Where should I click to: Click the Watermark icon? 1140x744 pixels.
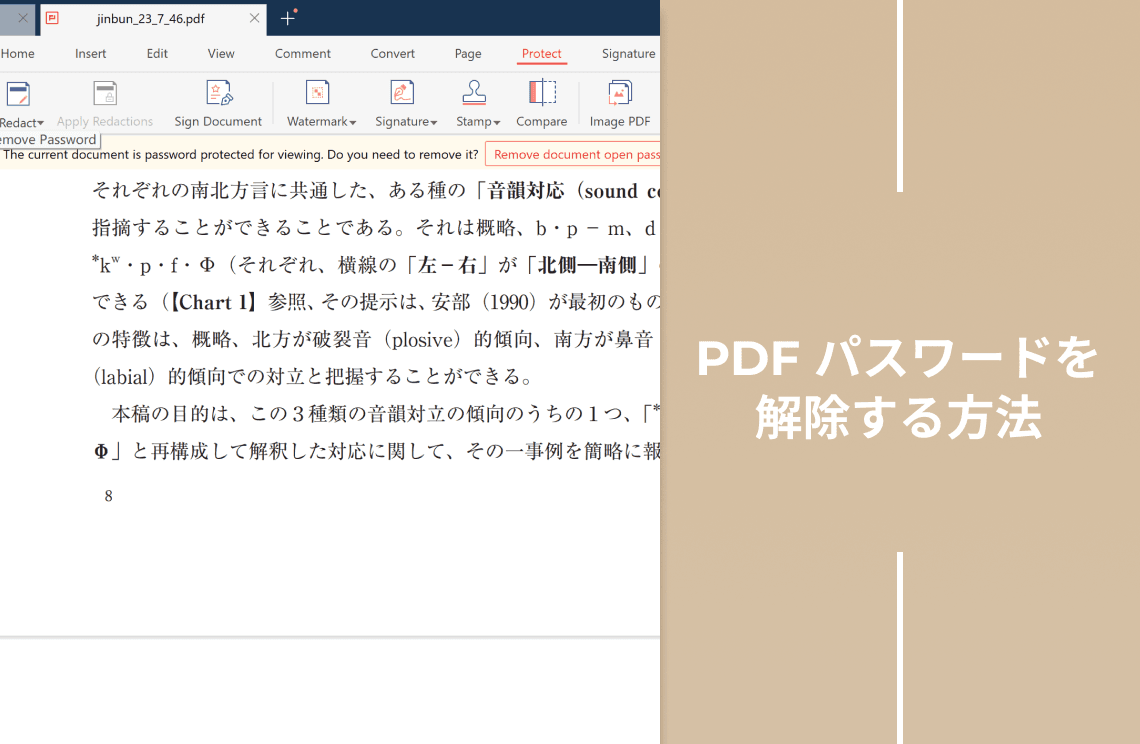point(318,94)
